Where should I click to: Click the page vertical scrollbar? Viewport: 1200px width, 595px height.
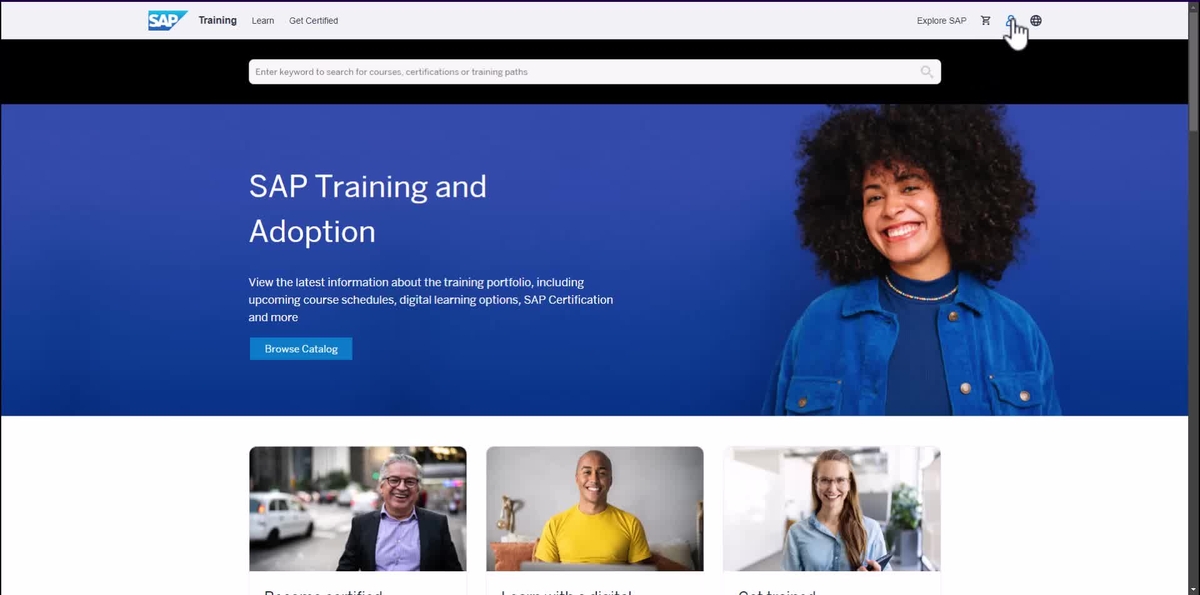1194,298
